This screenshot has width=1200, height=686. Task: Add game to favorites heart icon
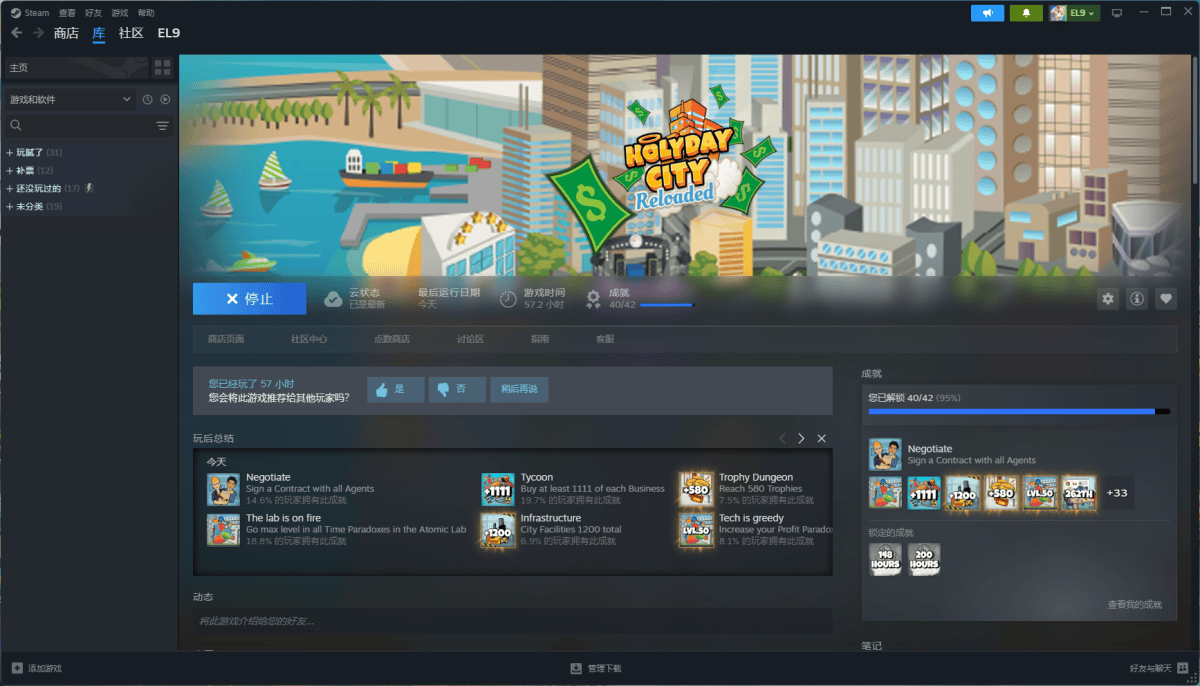pos(1165,299)
